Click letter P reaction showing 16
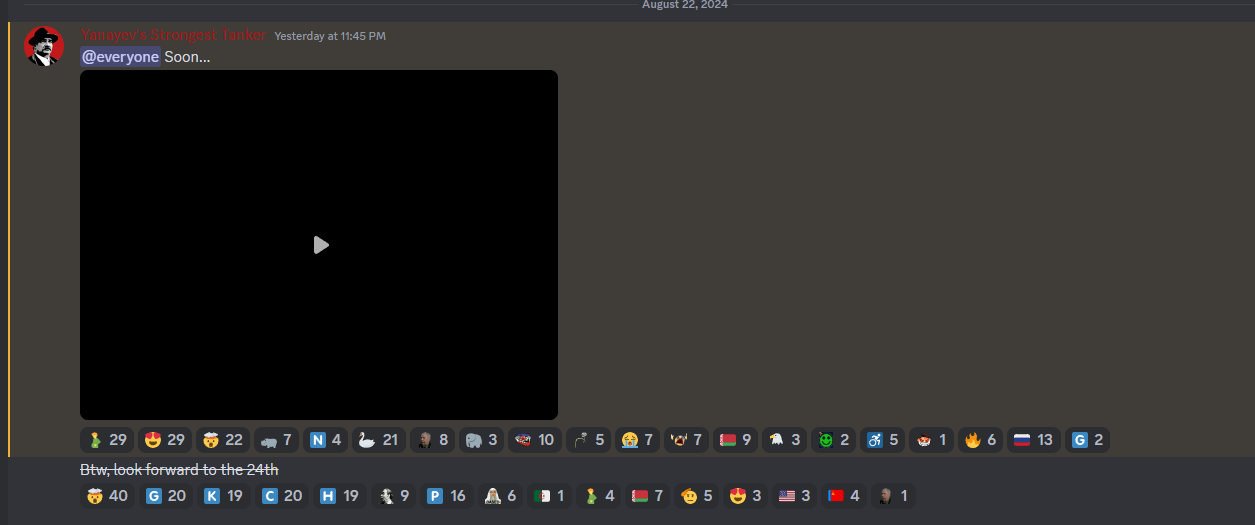The width and height of the screenshot is (1255, 525). click(446, 496)
